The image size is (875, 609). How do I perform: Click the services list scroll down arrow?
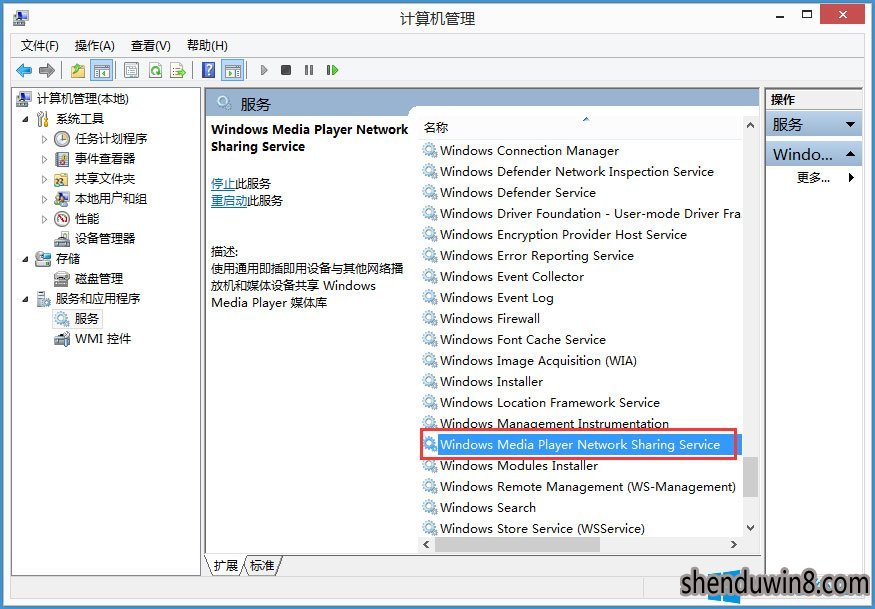[x=751, y=528]
